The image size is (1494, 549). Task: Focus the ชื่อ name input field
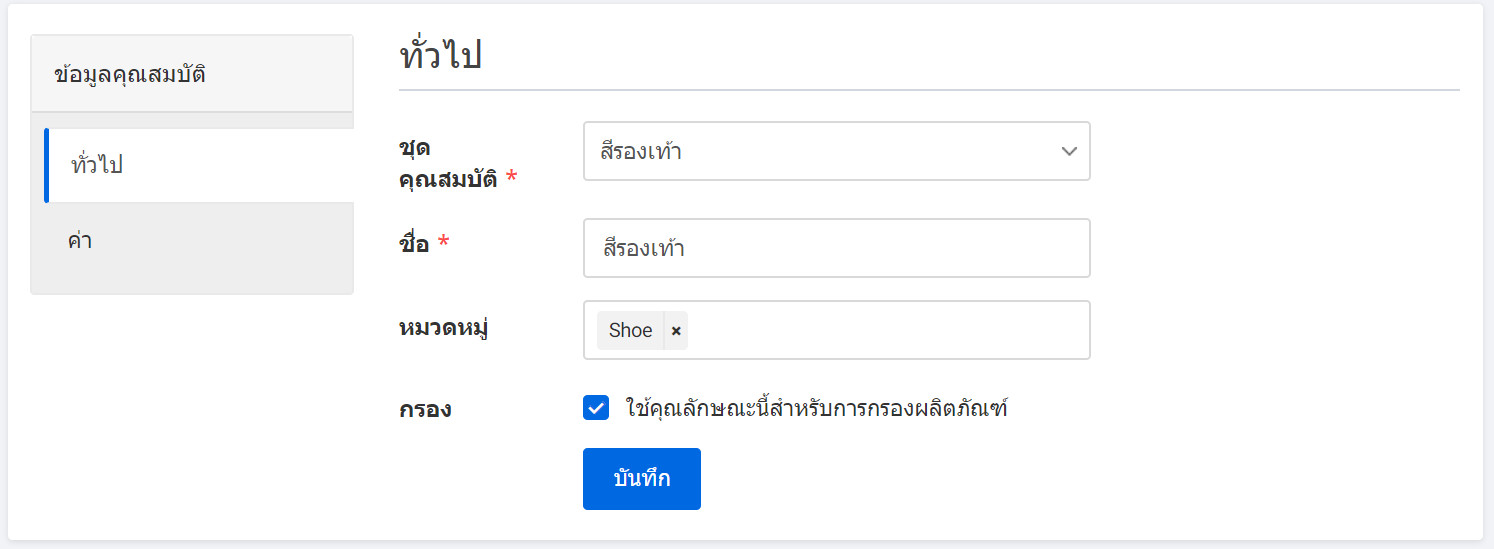click(x=836, y=248)
